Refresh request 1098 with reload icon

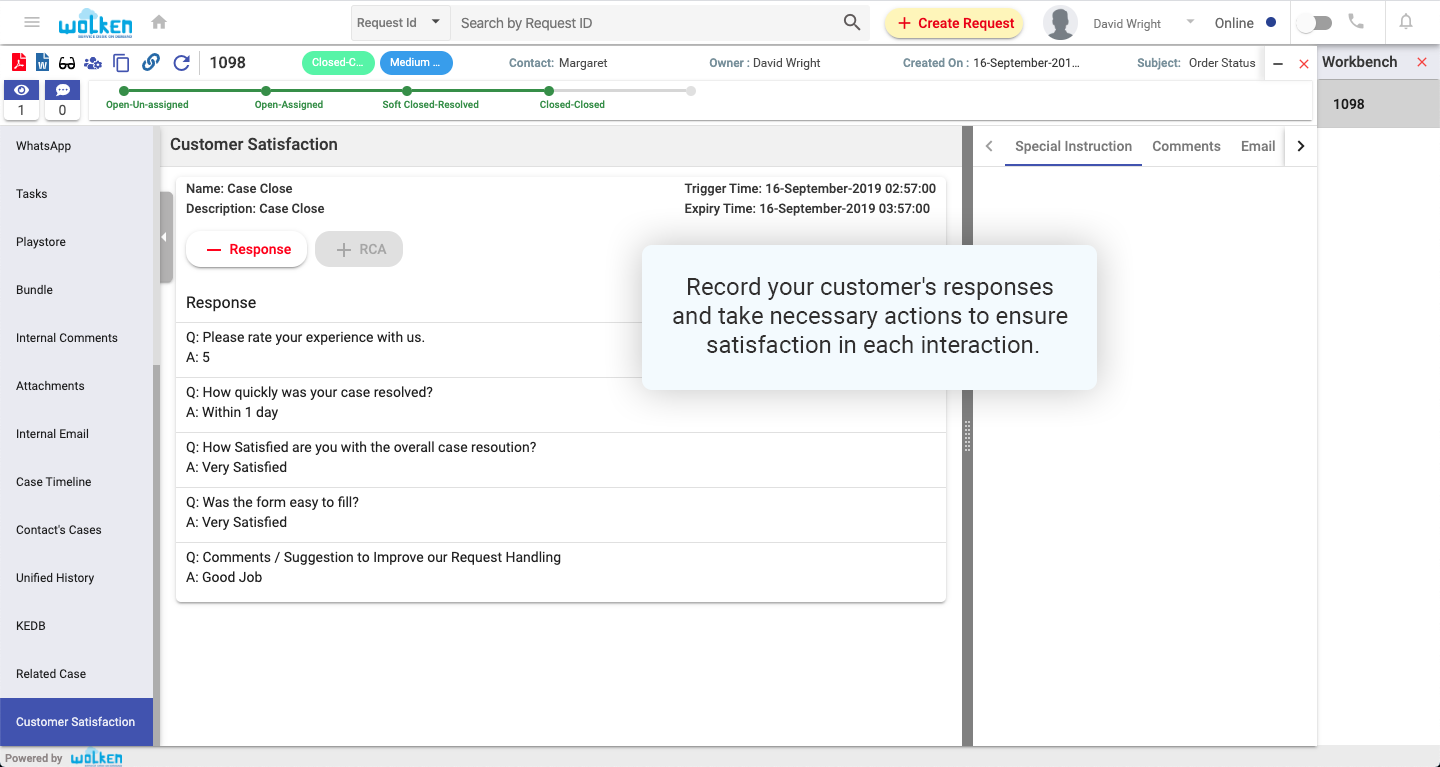(x=181, y=63)
